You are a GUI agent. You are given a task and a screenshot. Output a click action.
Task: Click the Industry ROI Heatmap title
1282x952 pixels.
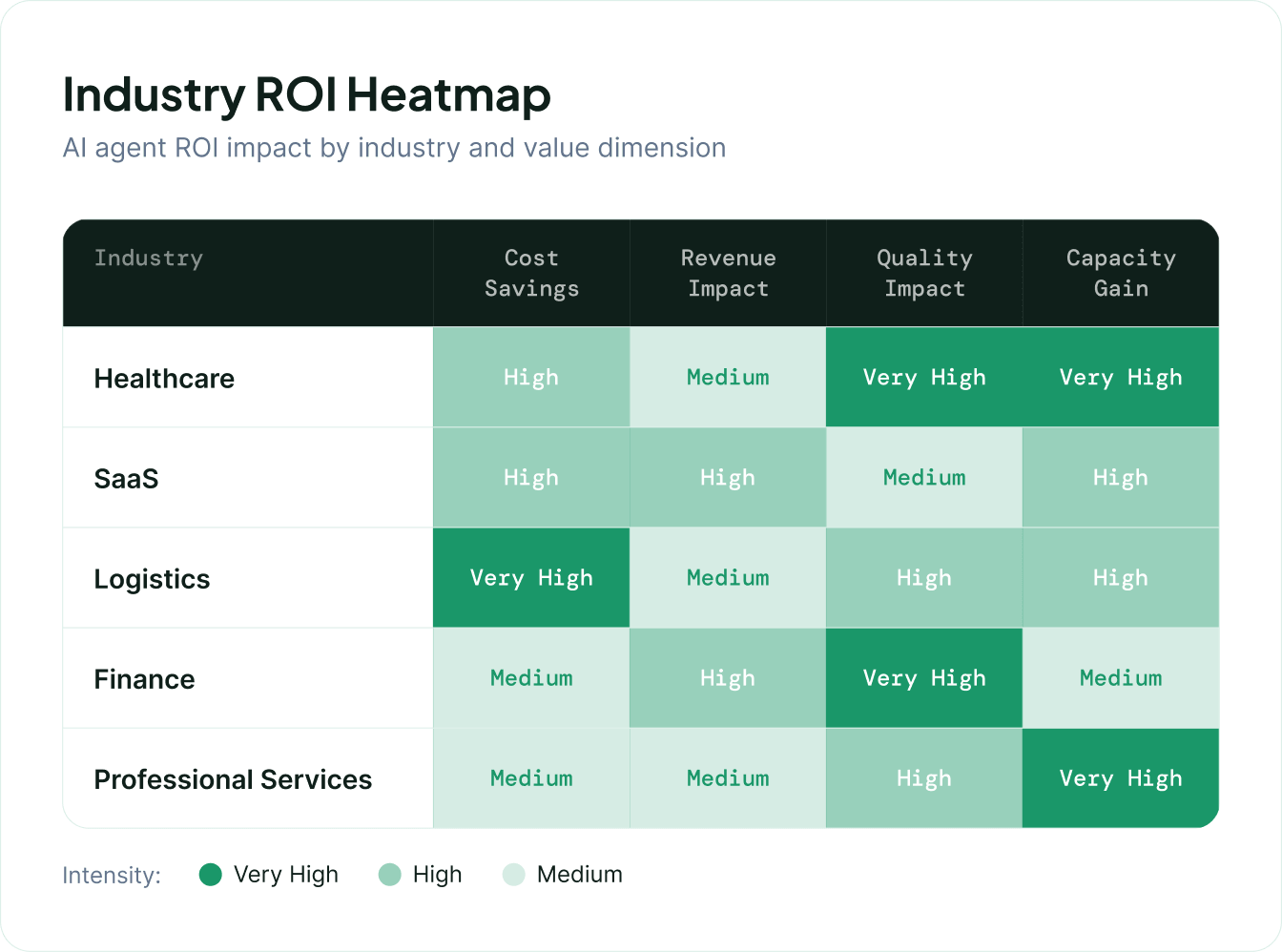(x=306, y=95)
